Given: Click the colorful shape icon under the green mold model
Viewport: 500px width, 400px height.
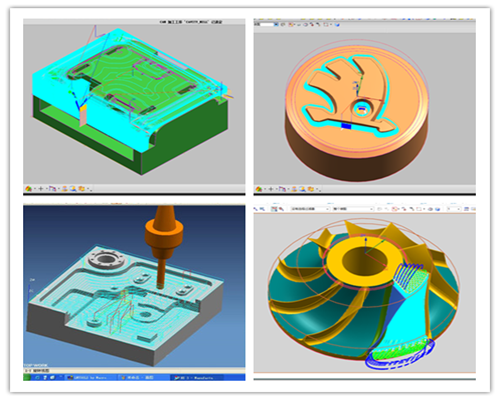Looking at the screenshot, I should [29, 189].
